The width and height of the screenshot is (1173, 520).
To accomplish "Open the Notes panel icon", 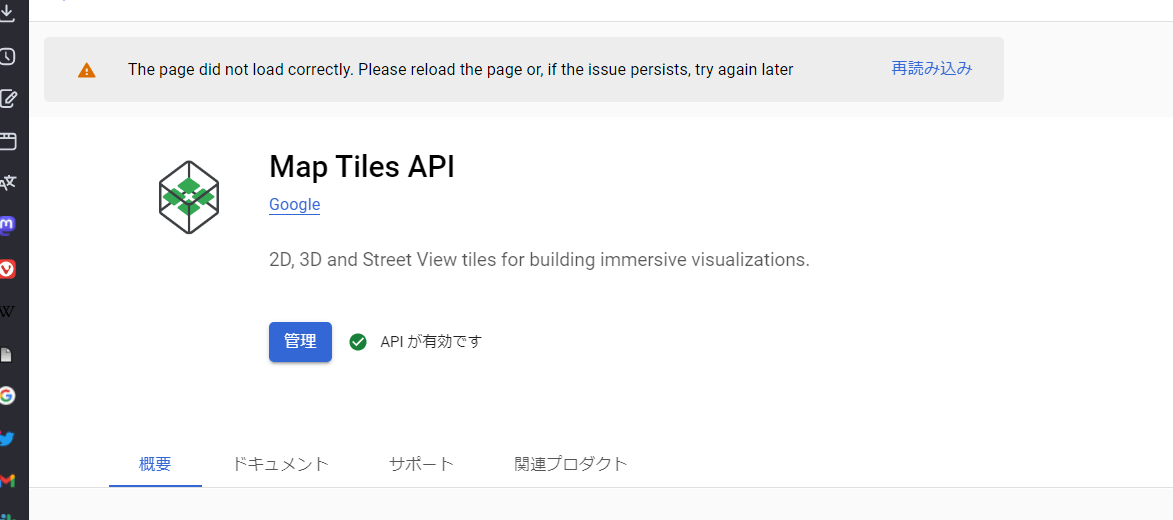I will 7,98.
